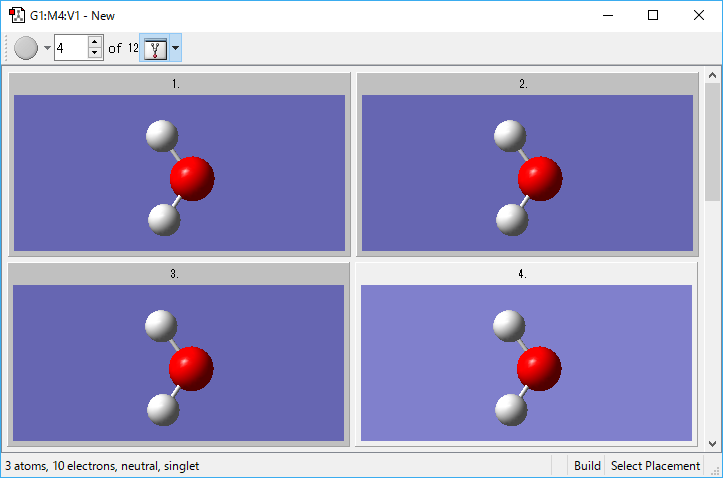The image size is (723, 478).
Task: Open the dropdown arrow beside gray circle
Action: click(47, 48)
